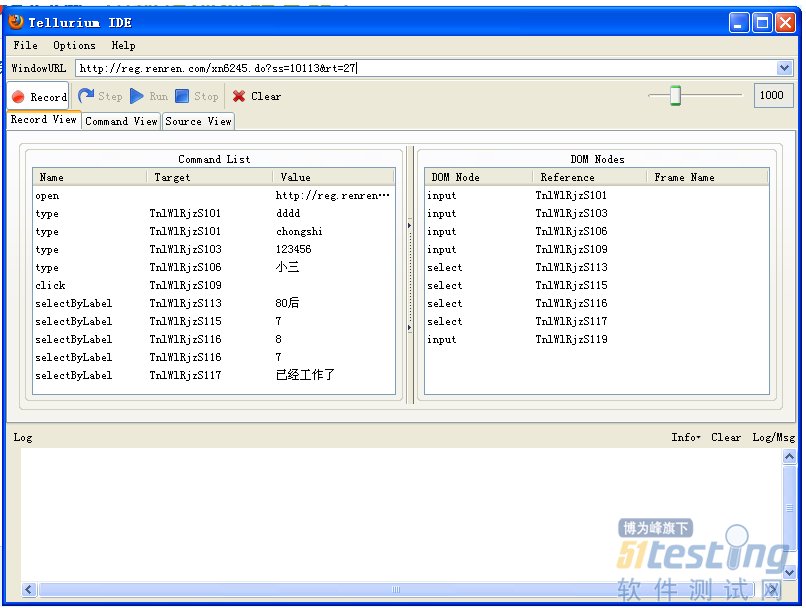This screenshot has width=806, height=608.
Task: Expand the WindowURL dropdown arrow
Action: 784,68
